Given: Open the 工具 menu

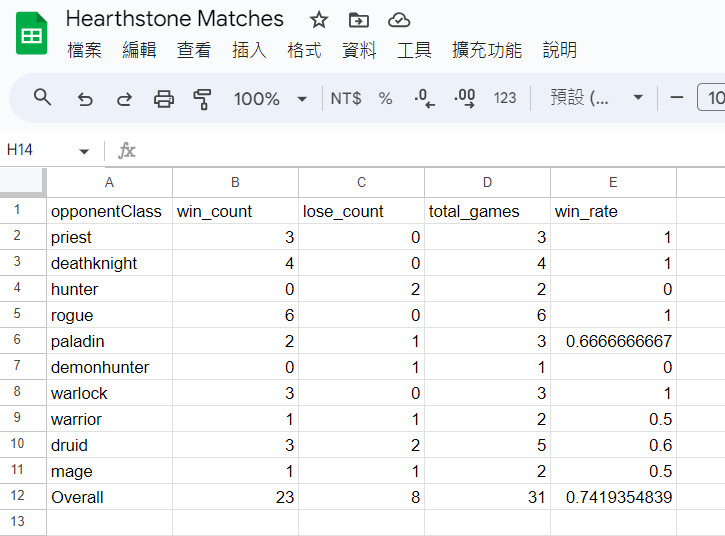Looking at the screenshot, I should (x=414, y=50).
